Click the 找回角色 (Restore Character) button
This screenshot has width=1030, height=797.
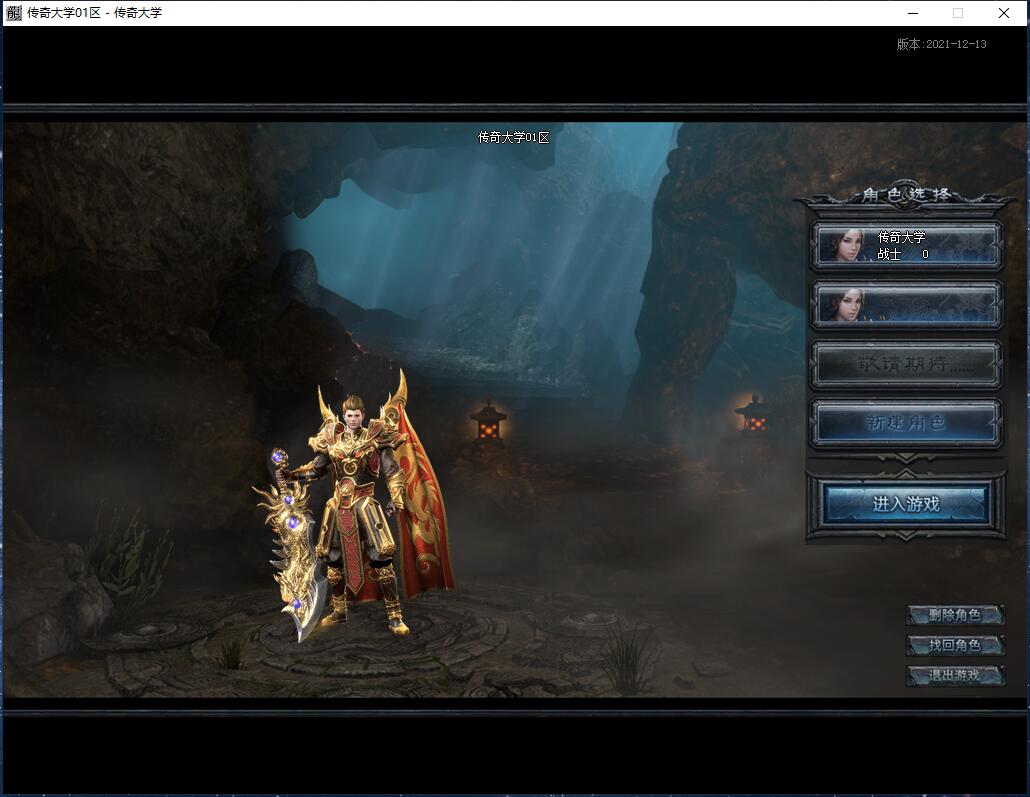(x=955, y=645)
